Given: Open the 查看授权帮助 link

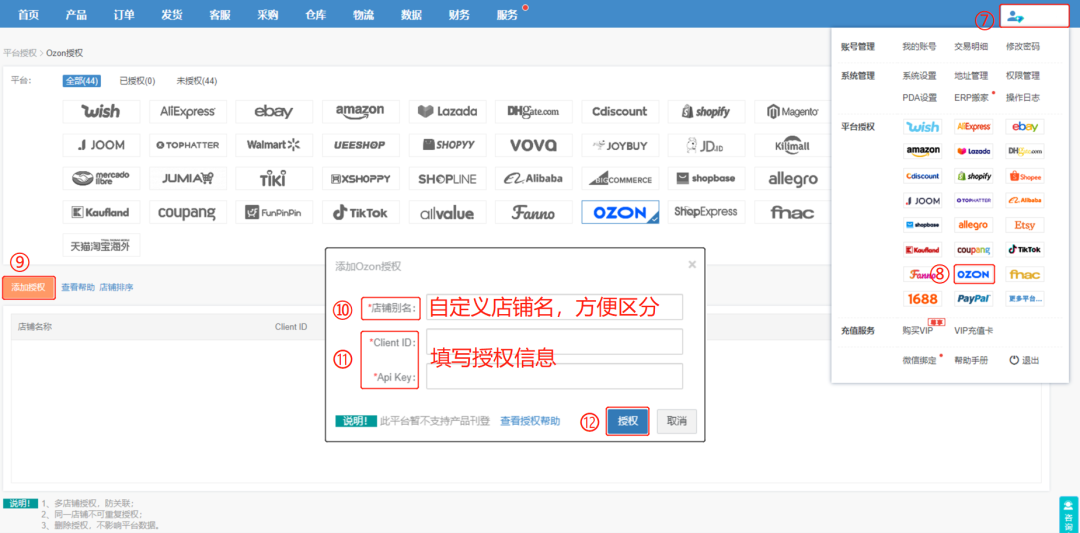Looking at the screenshot, I should point(530,421).
